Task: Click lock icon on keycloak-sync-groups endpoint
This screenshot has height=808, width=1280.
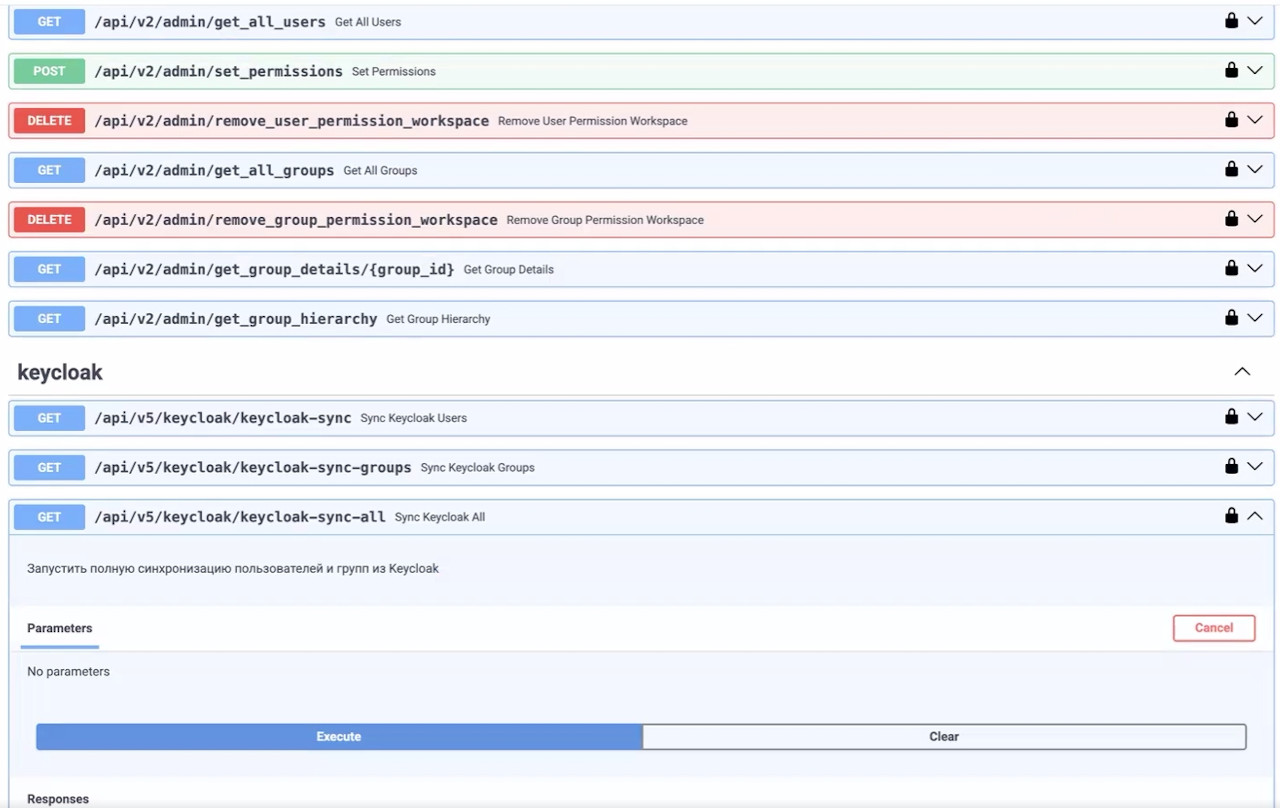Action: [1232, 466]
